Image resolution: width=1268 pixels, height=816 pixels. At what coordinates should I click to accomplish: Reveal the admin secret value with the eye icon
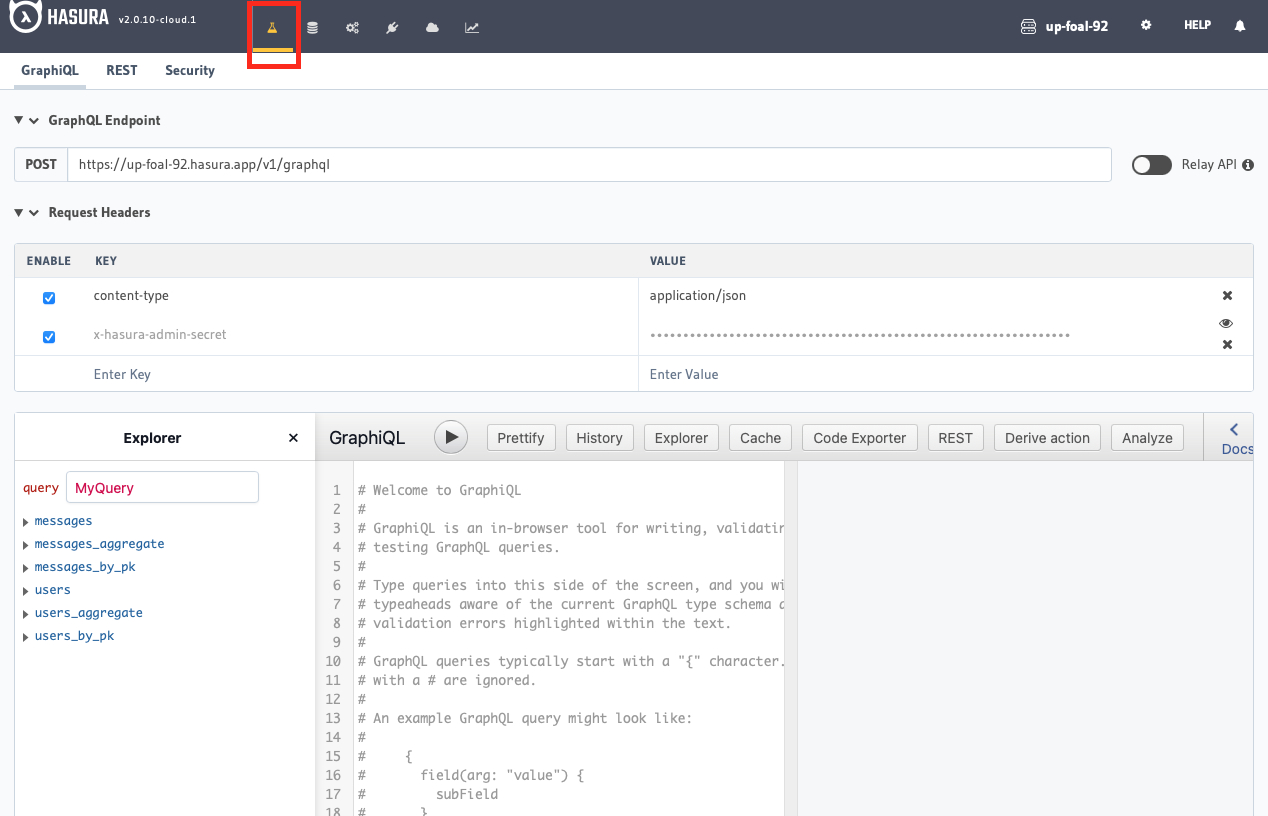tap(1226, 322)
